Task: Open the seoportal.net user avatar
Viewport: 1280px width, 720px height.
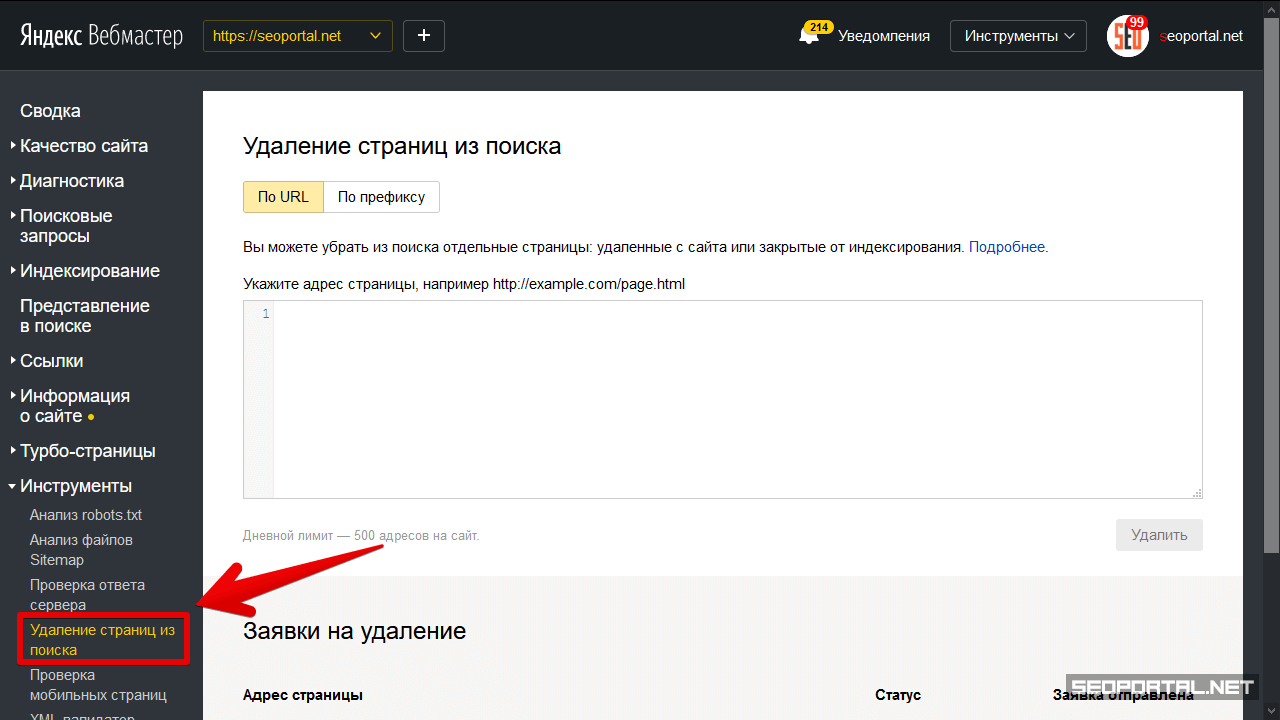Action: (x=1127, y=36)
